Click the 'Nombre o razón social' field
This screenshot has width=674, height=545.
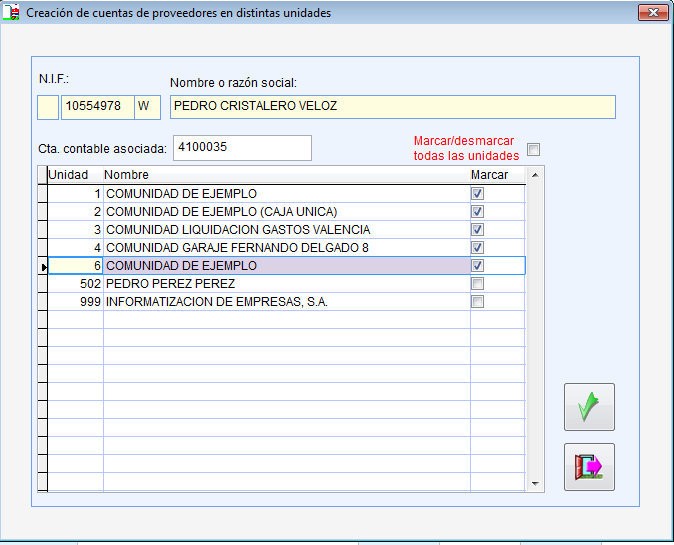[x=392, y=106]
